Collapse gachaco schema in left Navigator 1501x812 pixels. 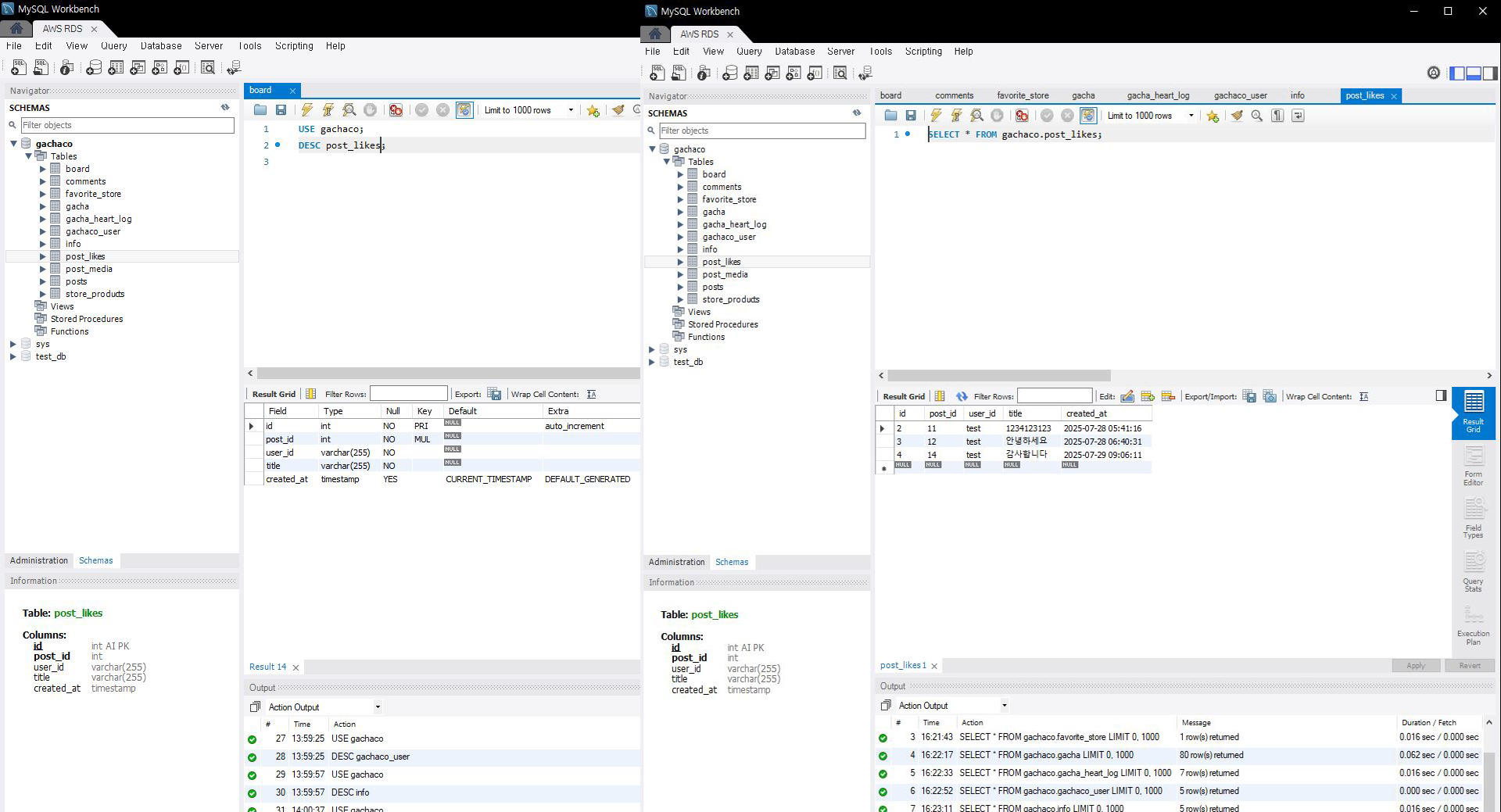click(13, 144)
